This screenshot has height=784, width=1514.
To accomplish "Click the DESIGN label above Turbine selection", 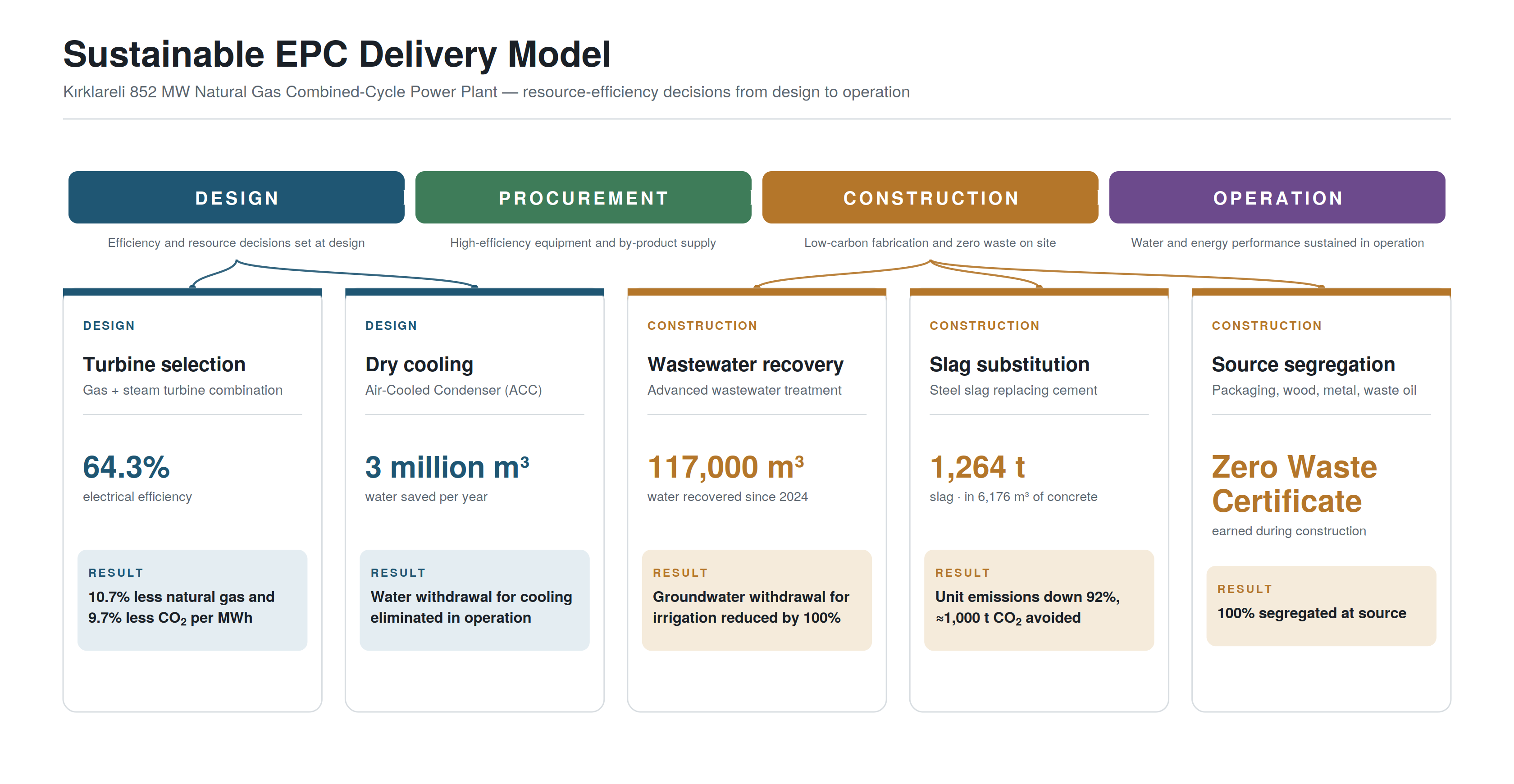I will pos(109,326).
